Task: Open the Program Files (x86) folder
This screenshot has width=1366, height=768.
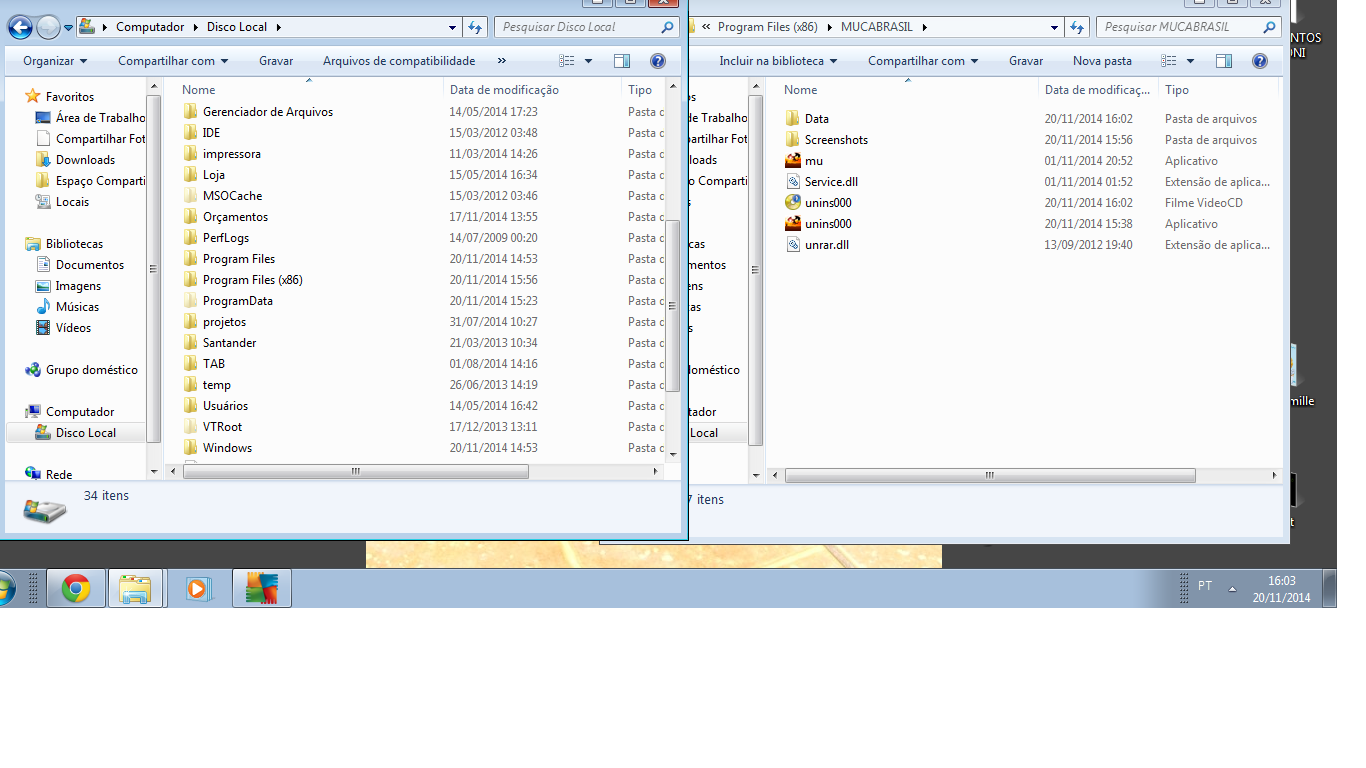Action: pyautogui.click(x=252, y=280)
